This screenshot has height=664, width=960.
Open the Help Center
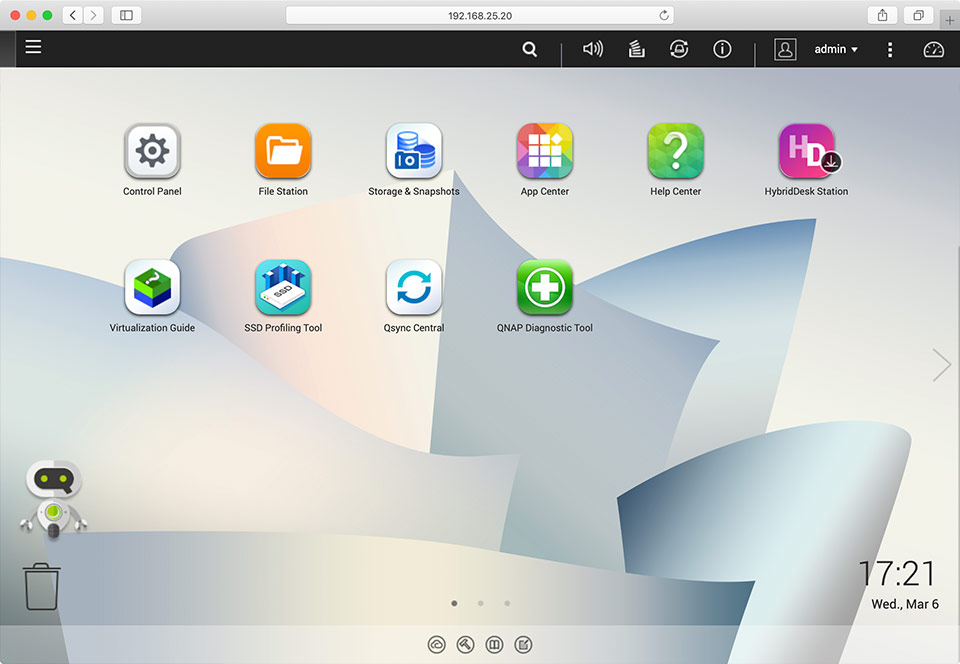(675, 151)
